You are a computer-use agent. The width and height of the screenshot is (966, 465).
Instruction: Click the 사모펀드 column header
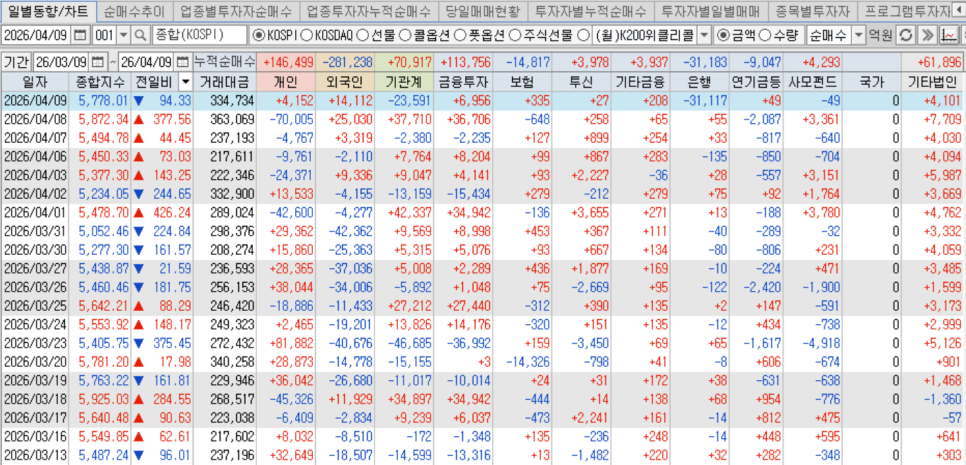(x=813, y=82)
